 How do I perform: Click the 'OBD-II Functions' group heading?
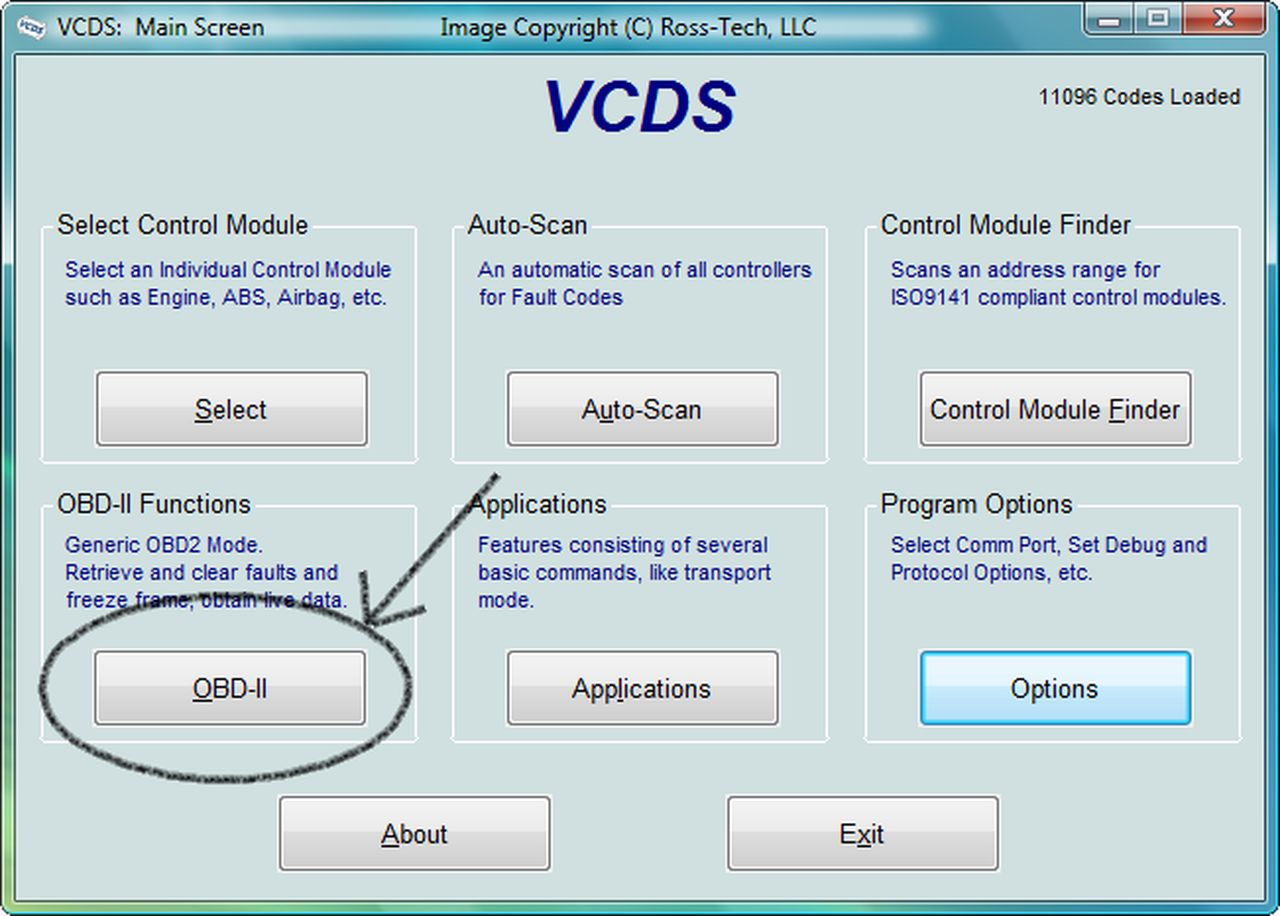154,504
